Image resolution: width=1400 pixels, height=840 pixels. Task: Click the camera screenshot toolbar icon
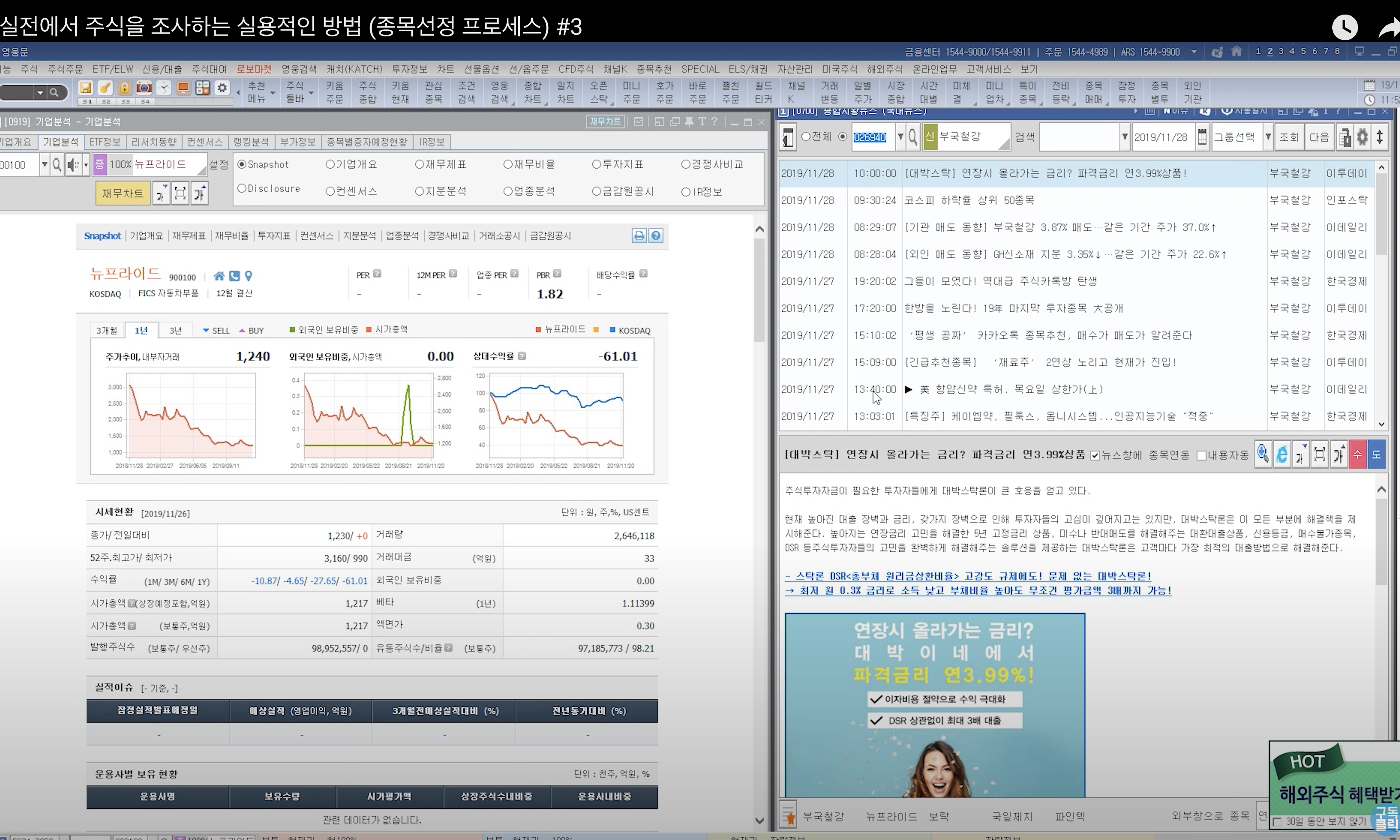(144, 88)
